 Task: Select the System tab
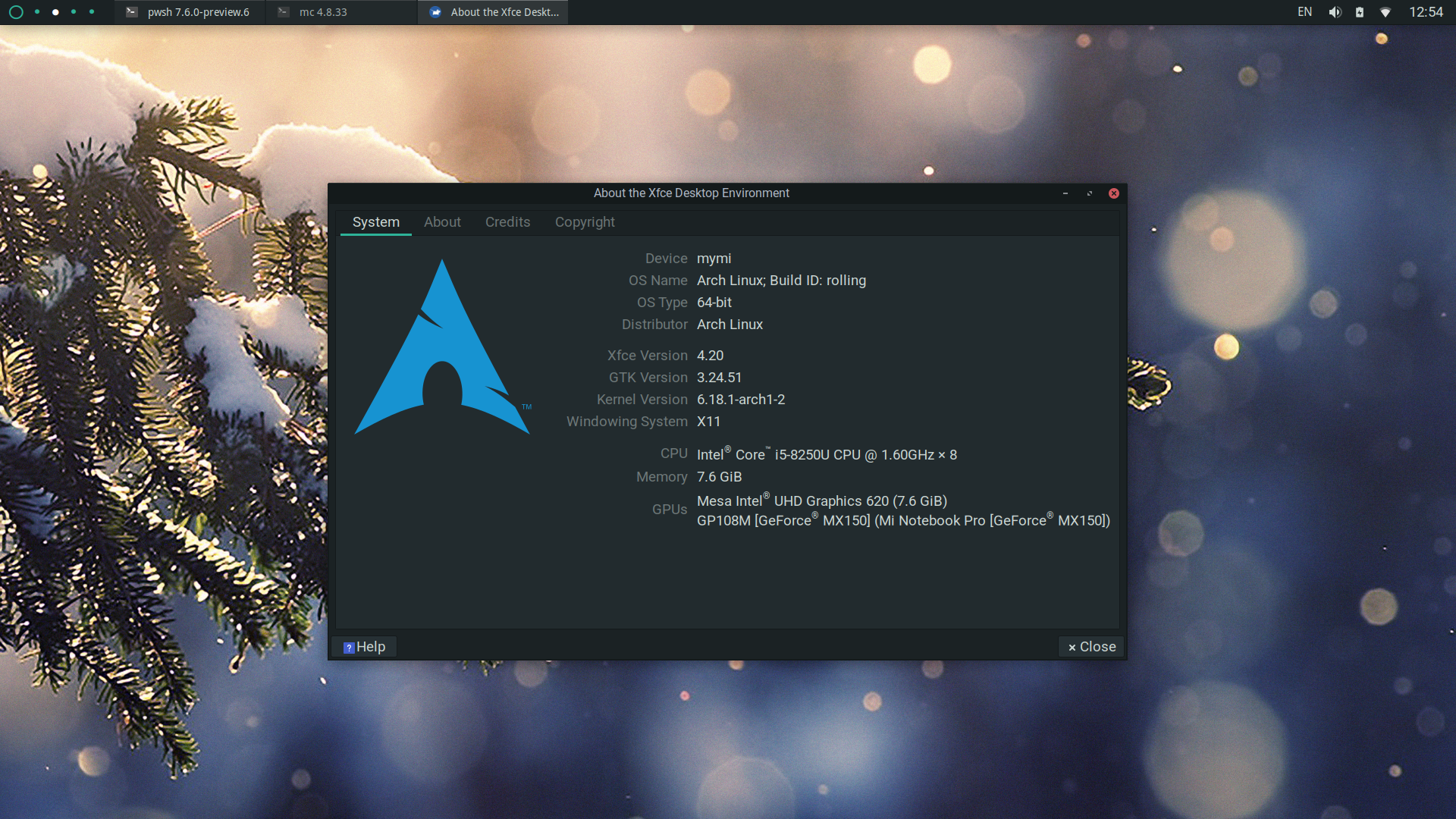pos(375,222)
